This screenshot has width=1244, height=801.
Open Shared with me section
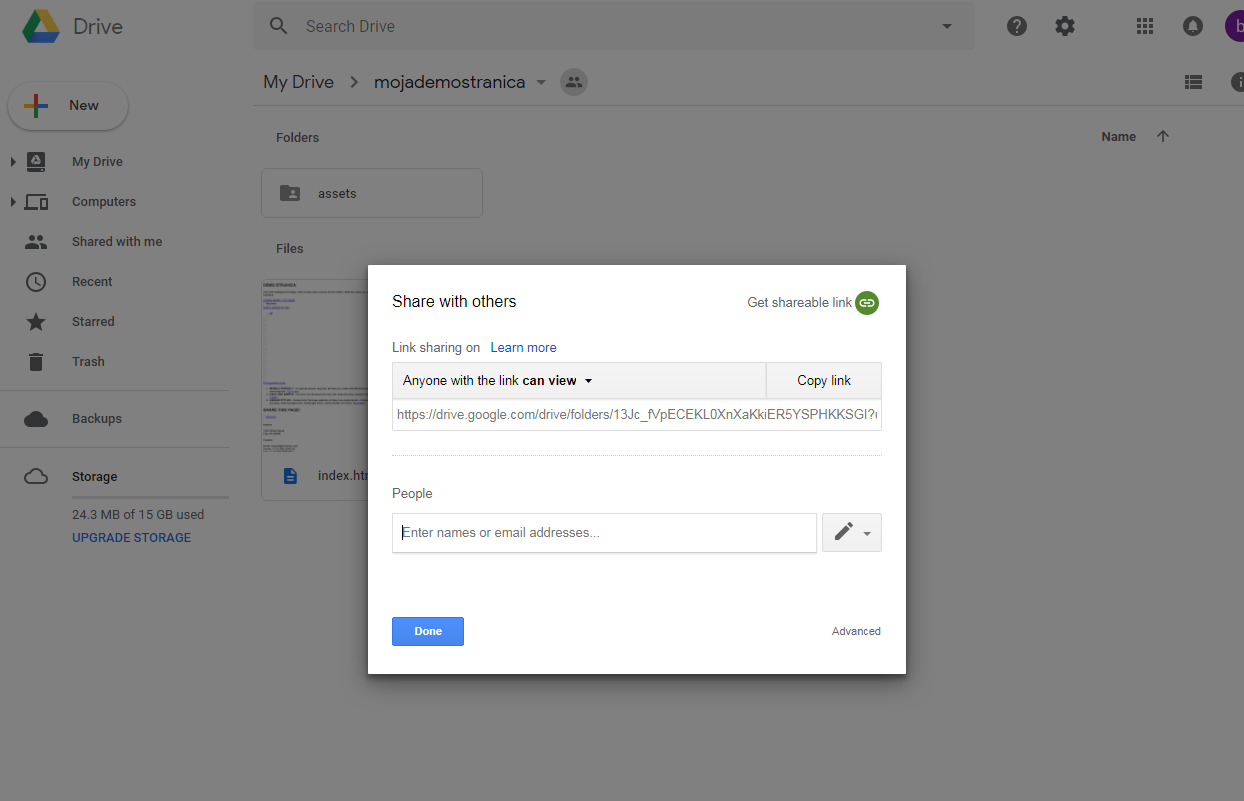click(116, 242)
